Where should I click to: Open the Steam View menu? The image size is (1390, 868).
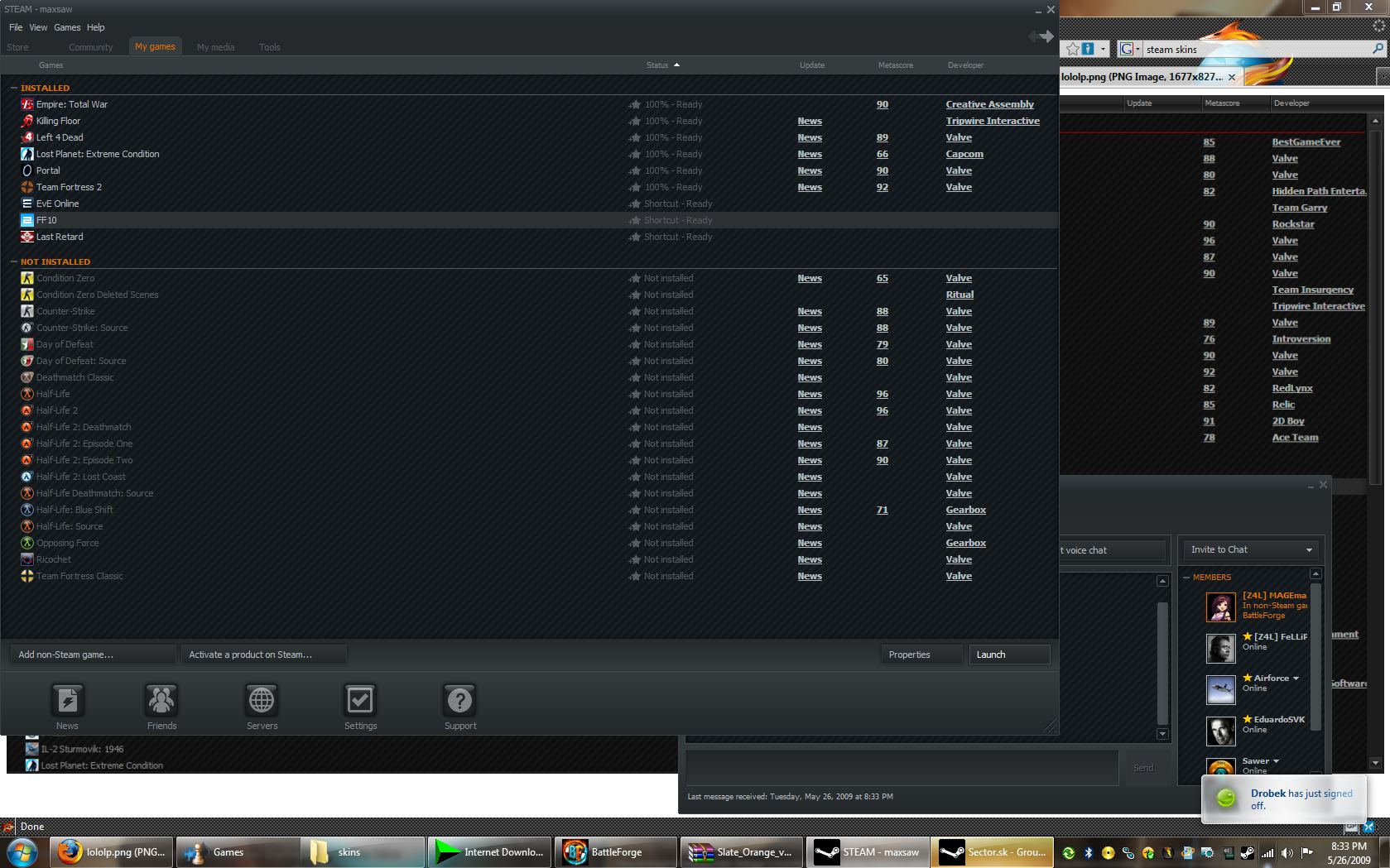click(x=38, y=27)
